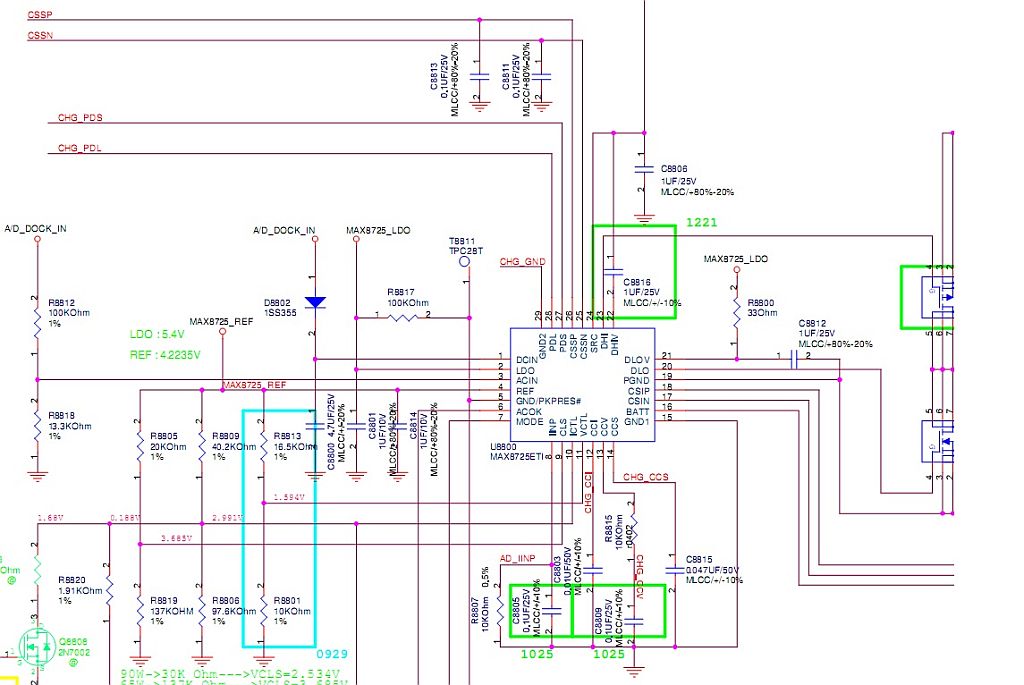The width and height of the screenshot is (1024, 685).
Task: Click the 'R8805 20KOhm' label
Action: coord(168,441)
